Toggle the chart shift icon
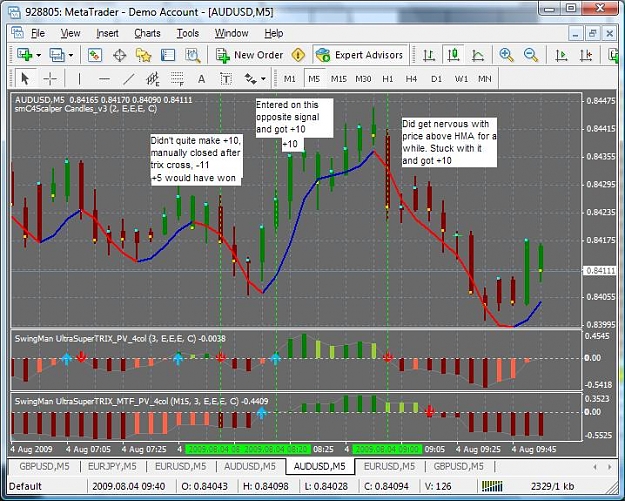 point(586,55)
